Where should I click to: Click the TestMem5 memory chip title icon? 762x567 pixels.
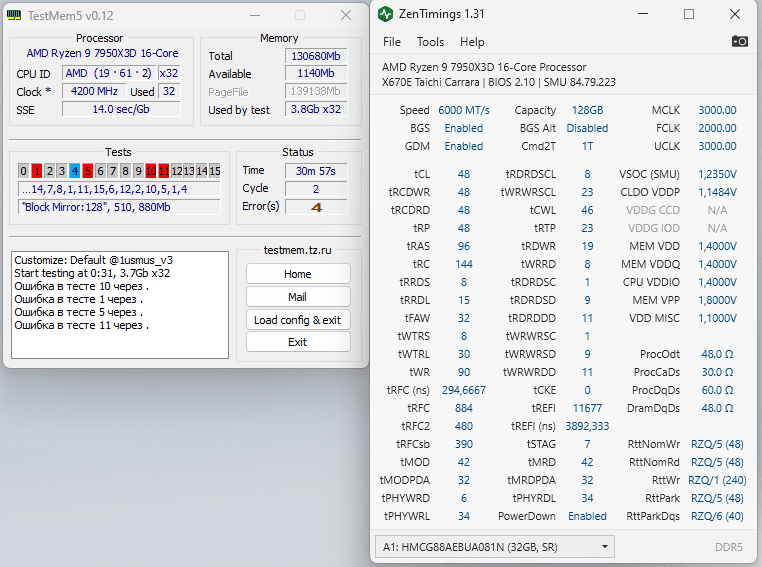14,16
